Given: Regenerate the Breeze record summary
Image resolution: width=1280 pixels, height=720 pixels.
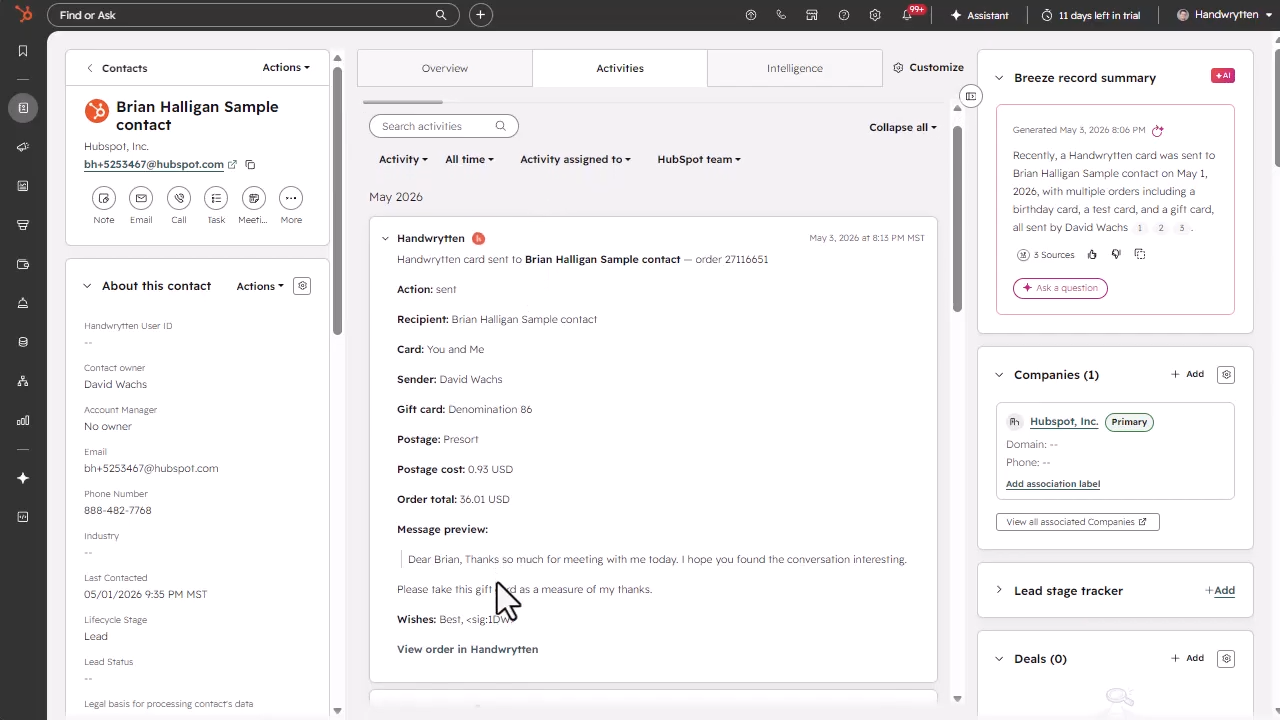Looking at the screenshot, I should coord(1158,130).
